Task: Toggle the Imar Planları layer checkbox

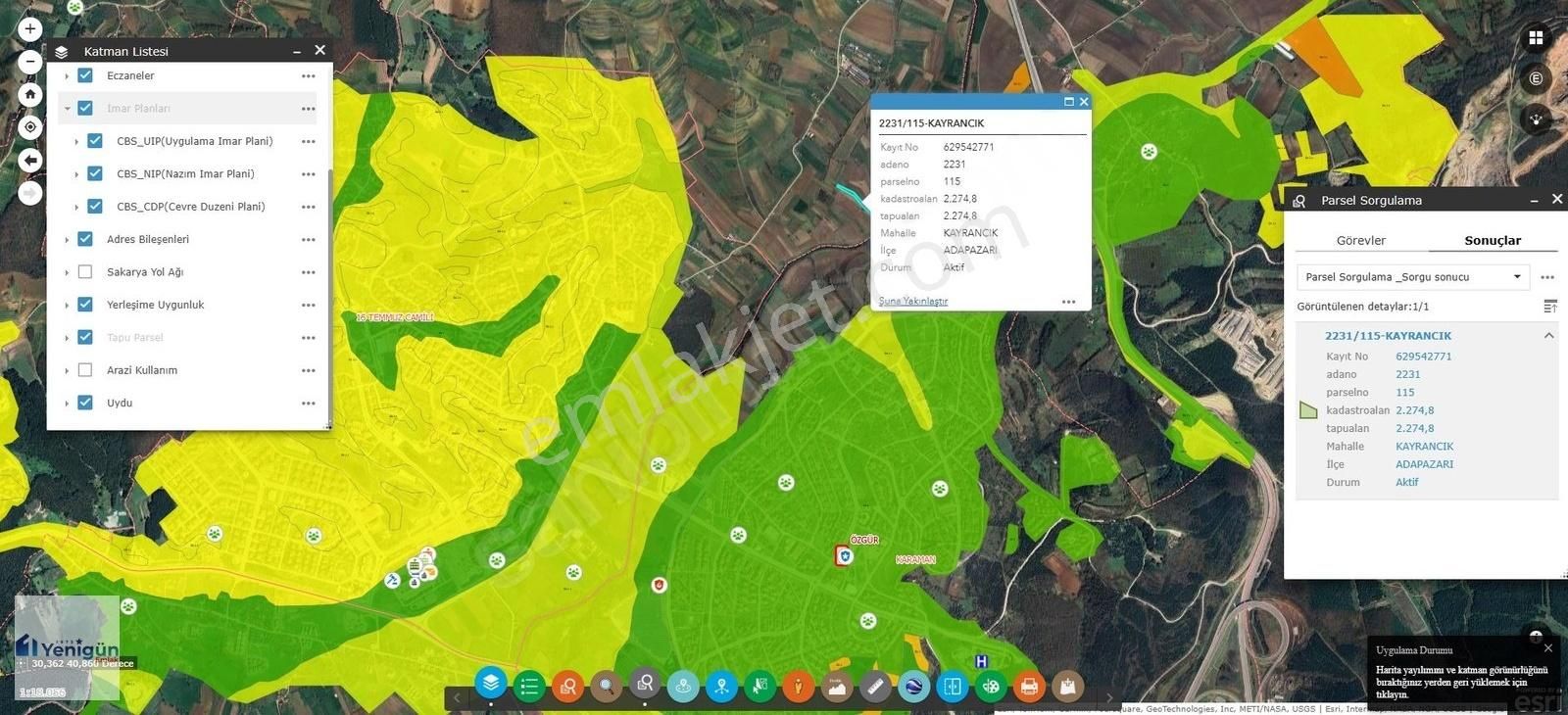Action: pos(85,108)
